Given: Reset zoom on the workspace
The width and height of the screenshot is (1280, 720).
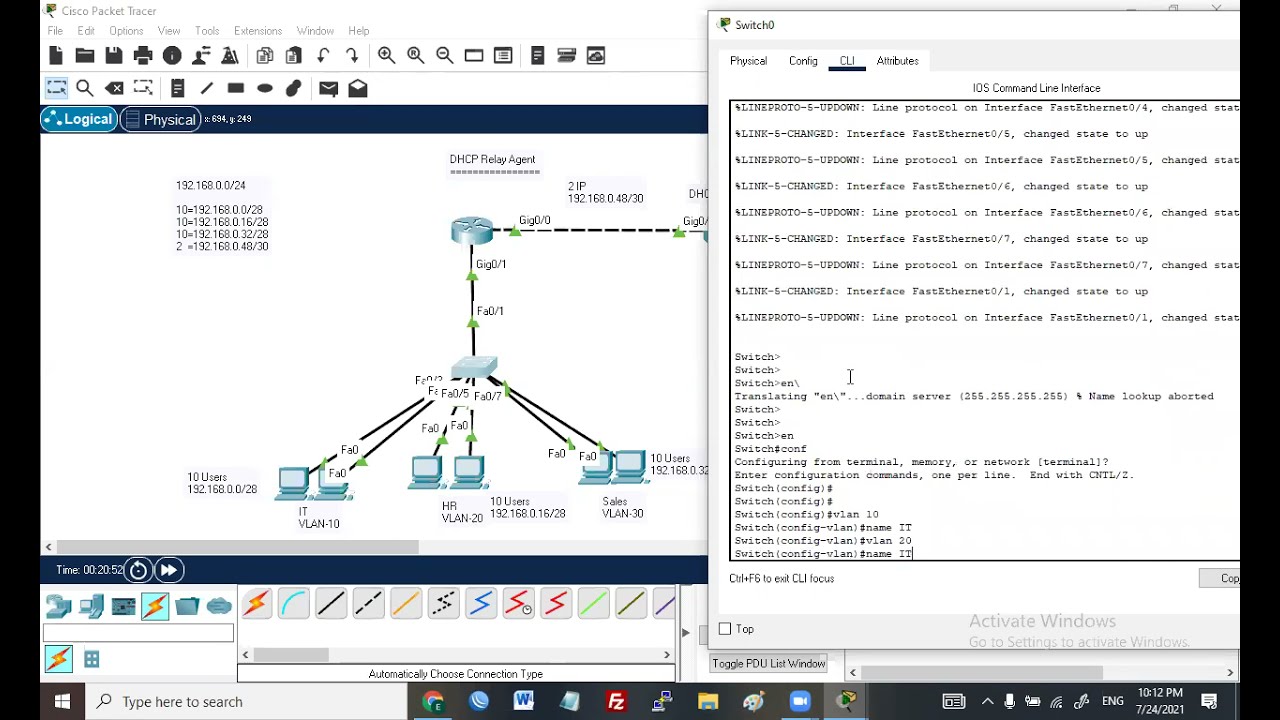Looking at the screenshot, I should pyautogui.click(x=415, y=56).
